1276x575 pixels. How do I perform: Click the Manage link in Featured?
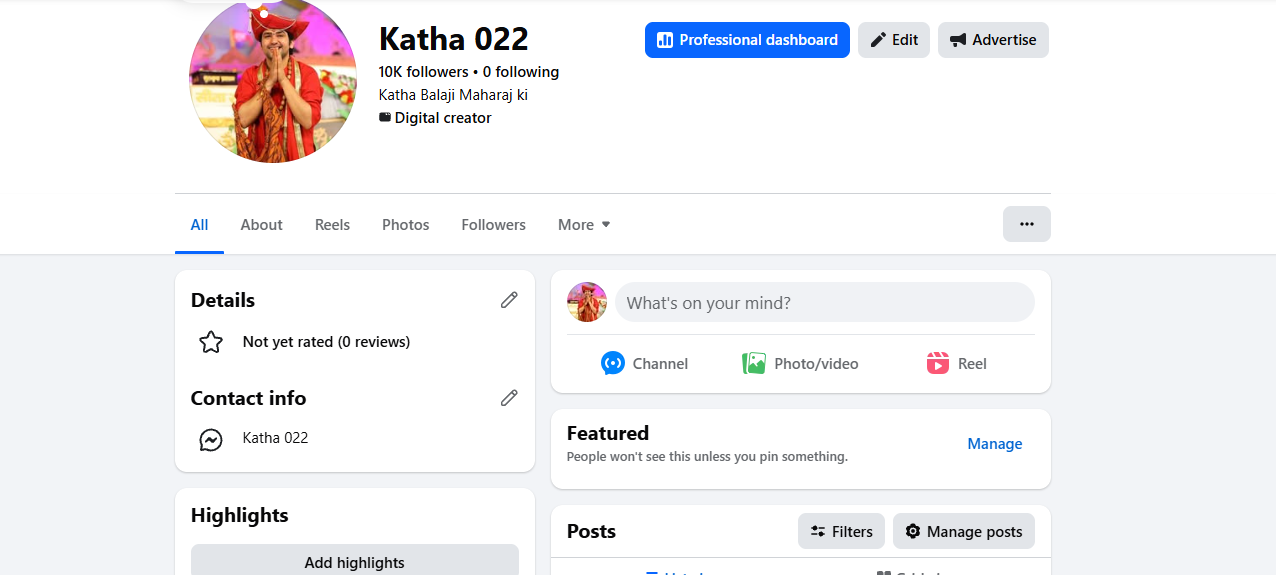pyautogui.click(x=995, y=444)
